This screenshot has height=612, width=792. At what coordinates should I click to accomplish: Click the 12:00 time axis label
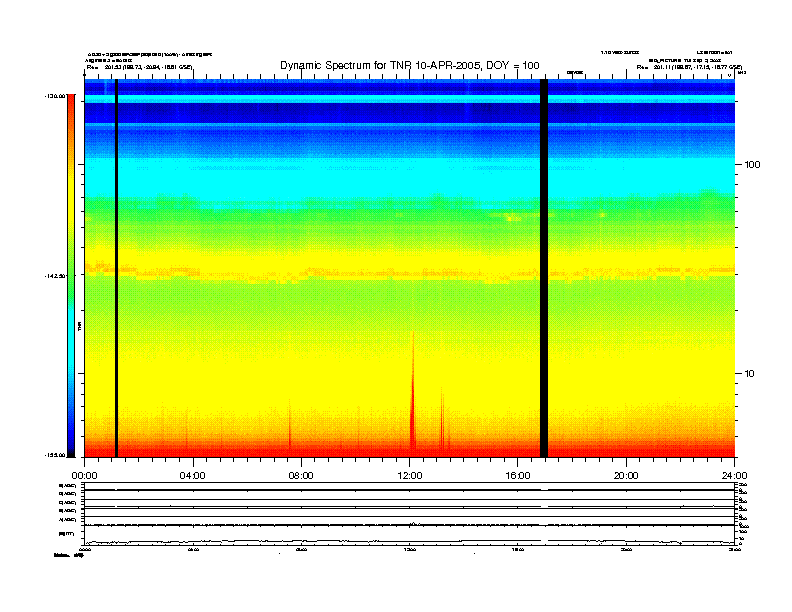coord(410,476)
